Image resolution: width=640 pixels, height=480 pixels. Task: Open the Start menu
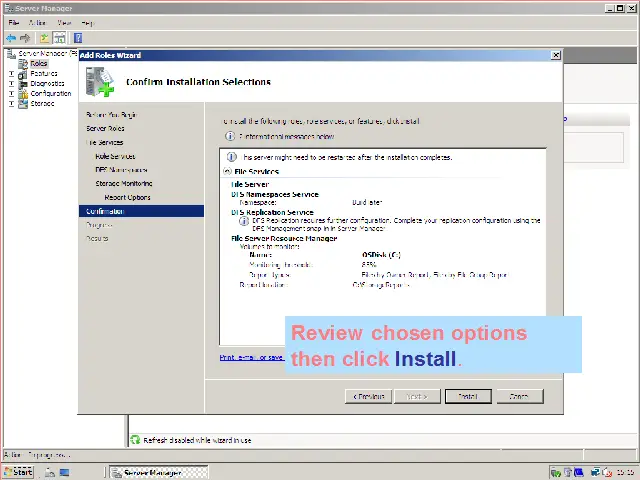pyautogui.click(x=19, y=472)
